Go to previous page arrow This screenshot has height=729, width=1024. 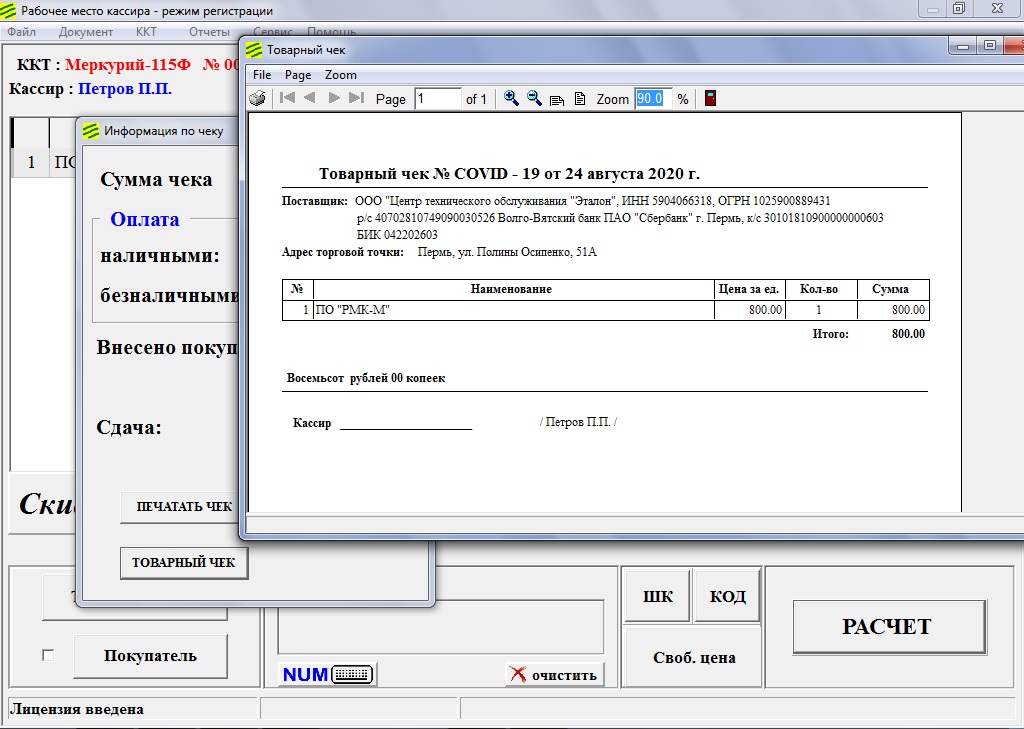310,98
